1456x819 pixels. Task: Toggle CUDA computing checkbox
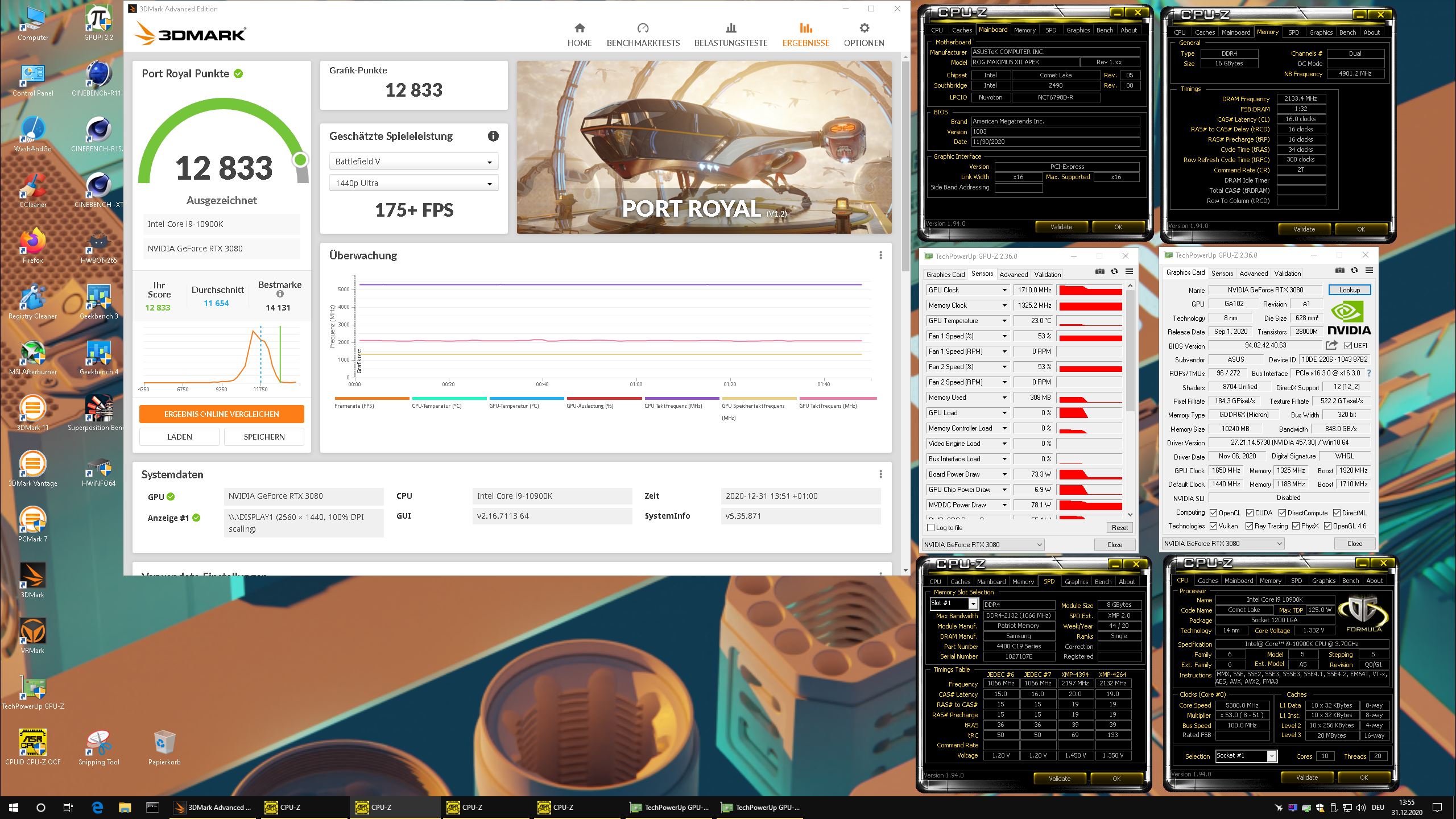[1250, 512]
